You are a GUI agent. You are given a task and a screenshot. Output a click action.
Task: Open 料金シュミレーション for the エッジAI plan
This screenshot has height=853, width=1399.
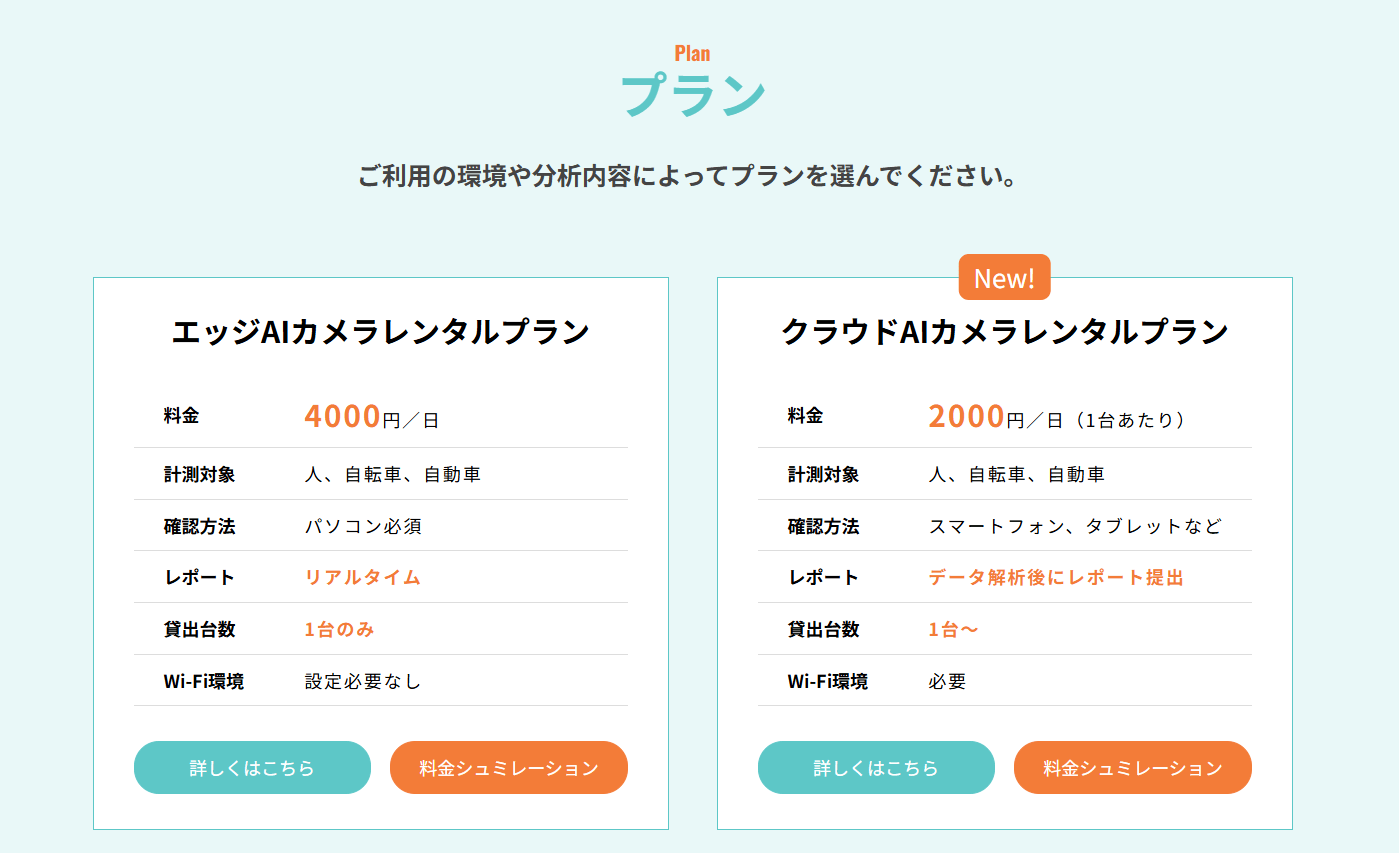click(x=508, y=768)
